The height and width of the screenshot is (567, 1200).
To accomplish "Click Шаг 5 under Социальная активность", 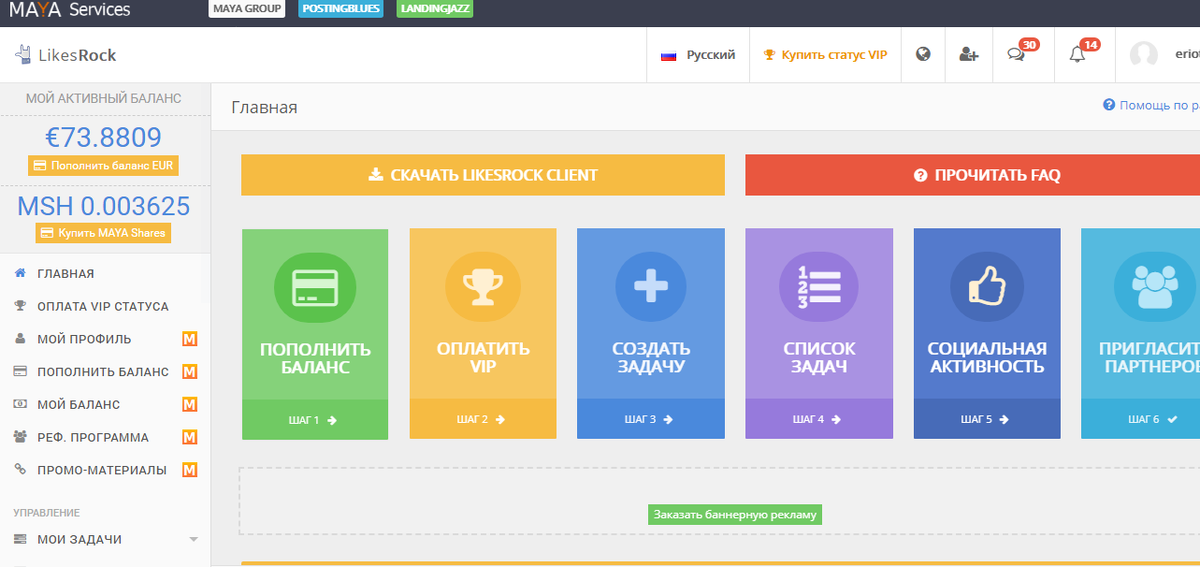I will click(987, 419).
